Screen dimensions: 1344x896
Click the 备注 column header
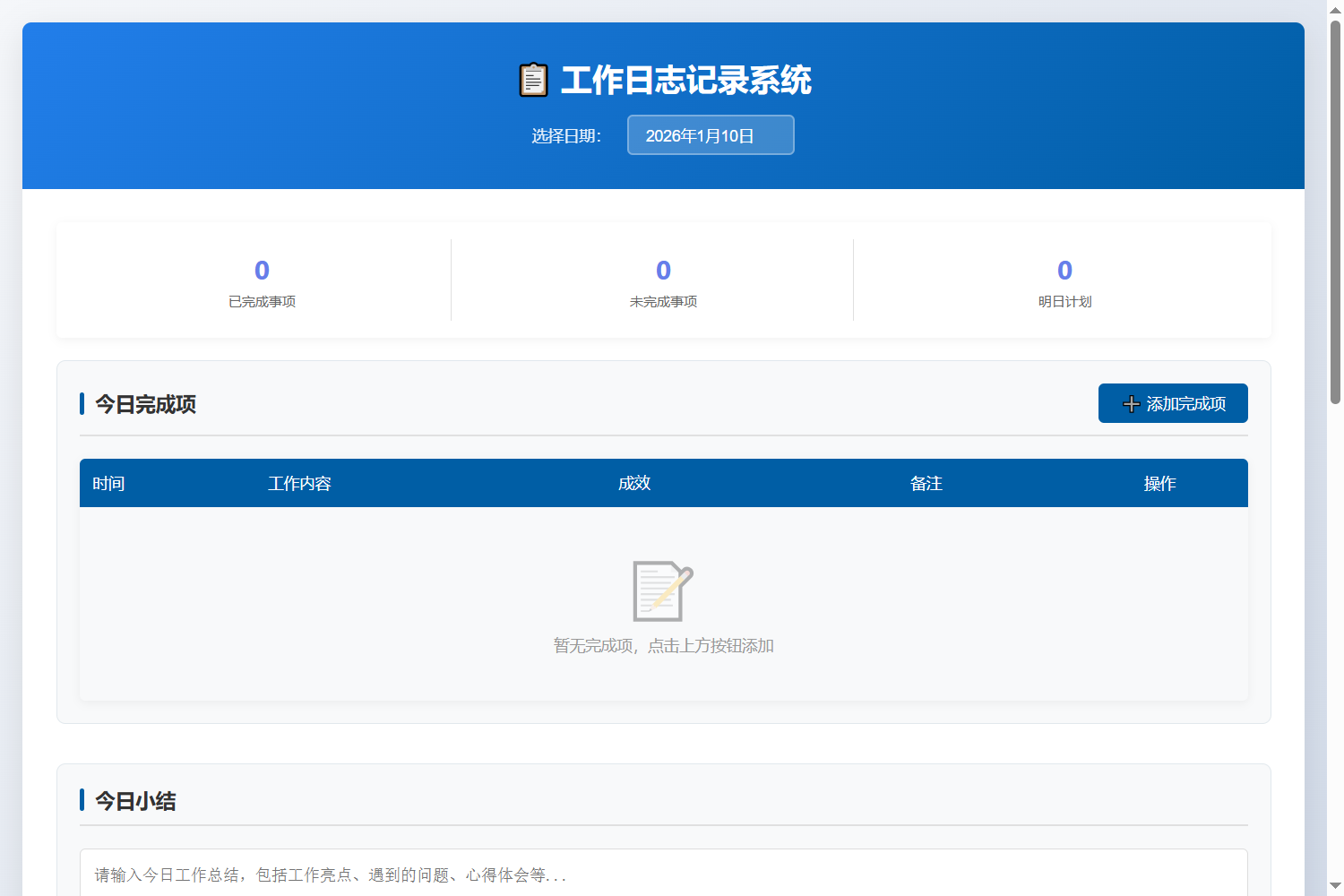(x=926, y=483)
